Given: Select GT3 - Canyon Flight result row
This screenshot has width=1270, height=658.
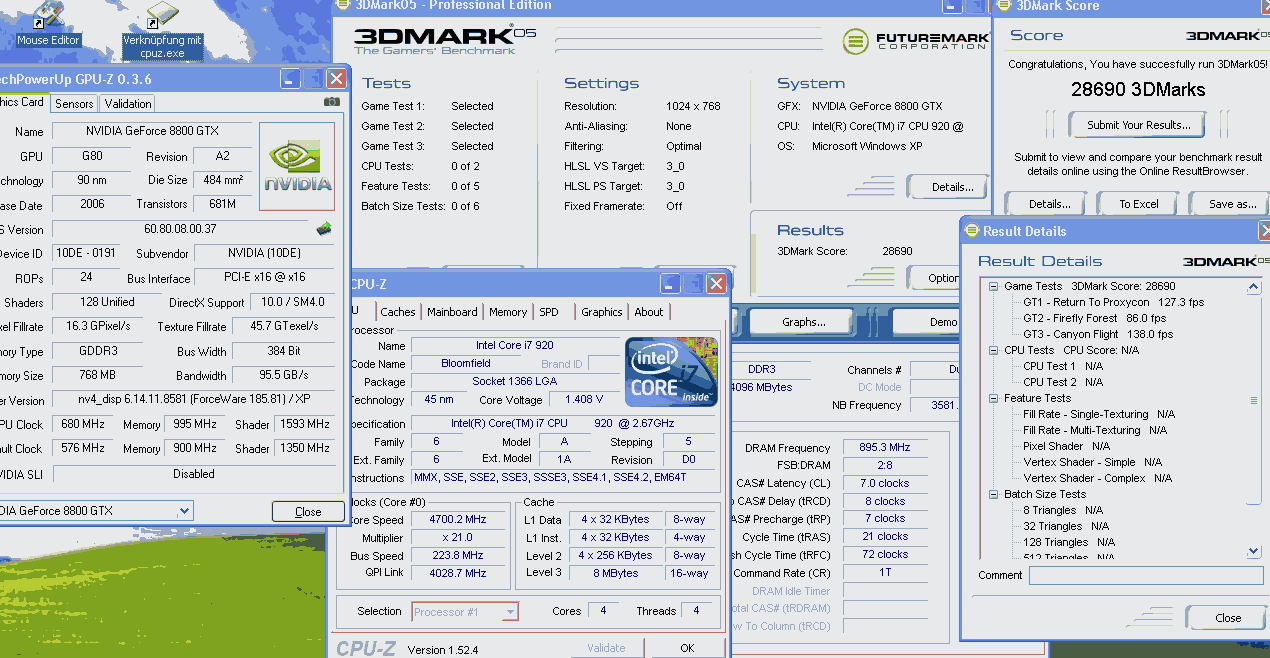Looking at the screenshot, I should 1098,334.
